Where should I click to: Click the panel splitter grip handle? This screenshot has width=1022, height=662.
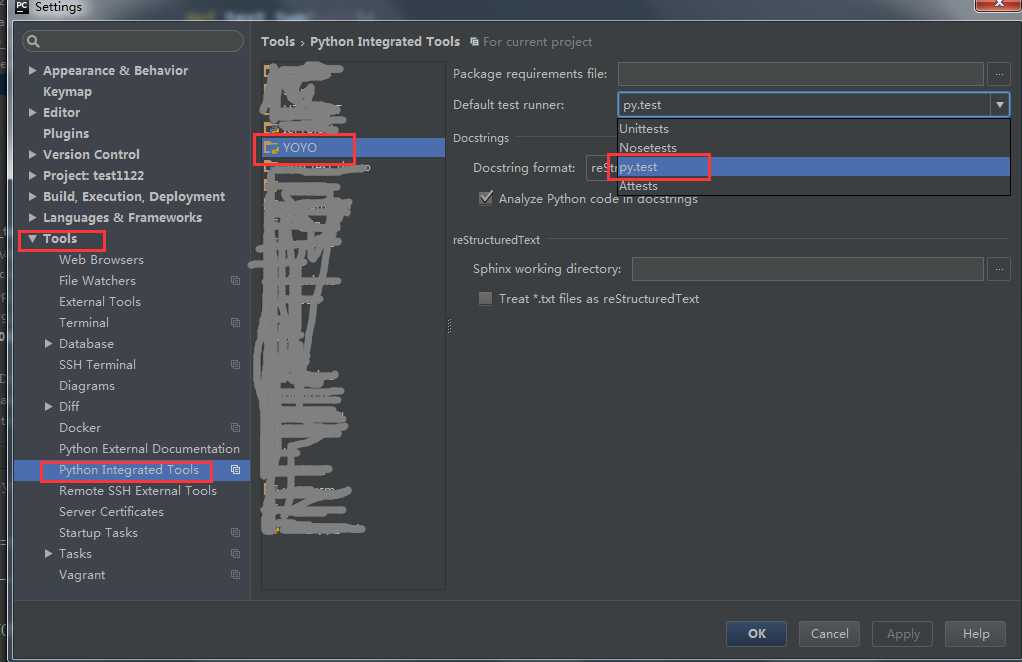[x=450, y=325]
